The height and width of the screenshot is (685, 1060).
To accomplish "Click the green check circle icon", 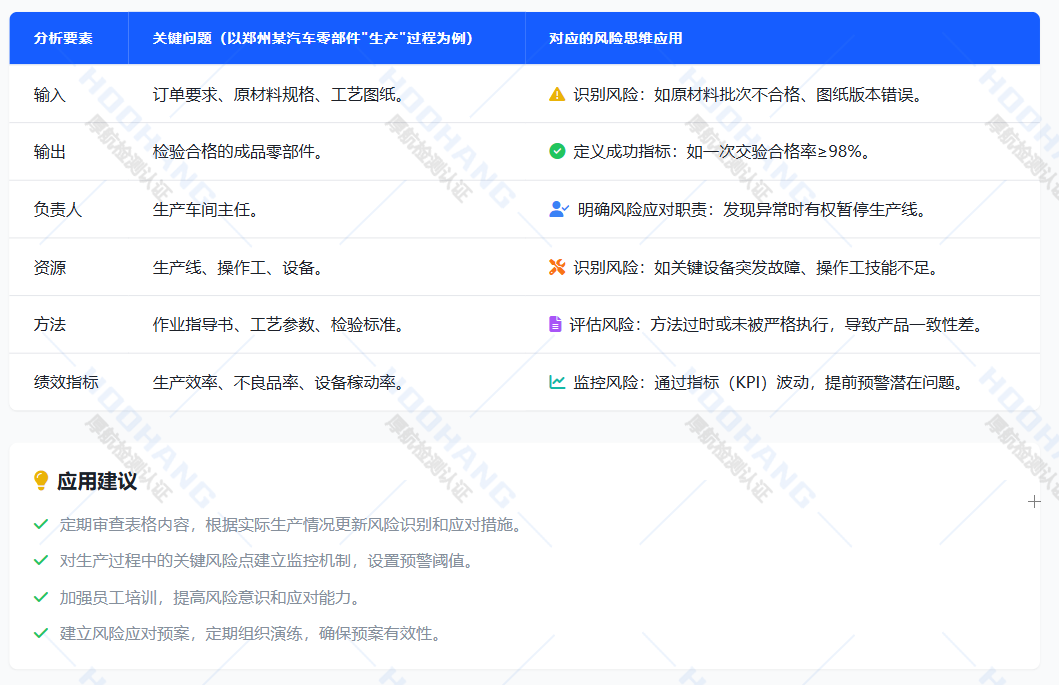I will click(x=557, y=152).
